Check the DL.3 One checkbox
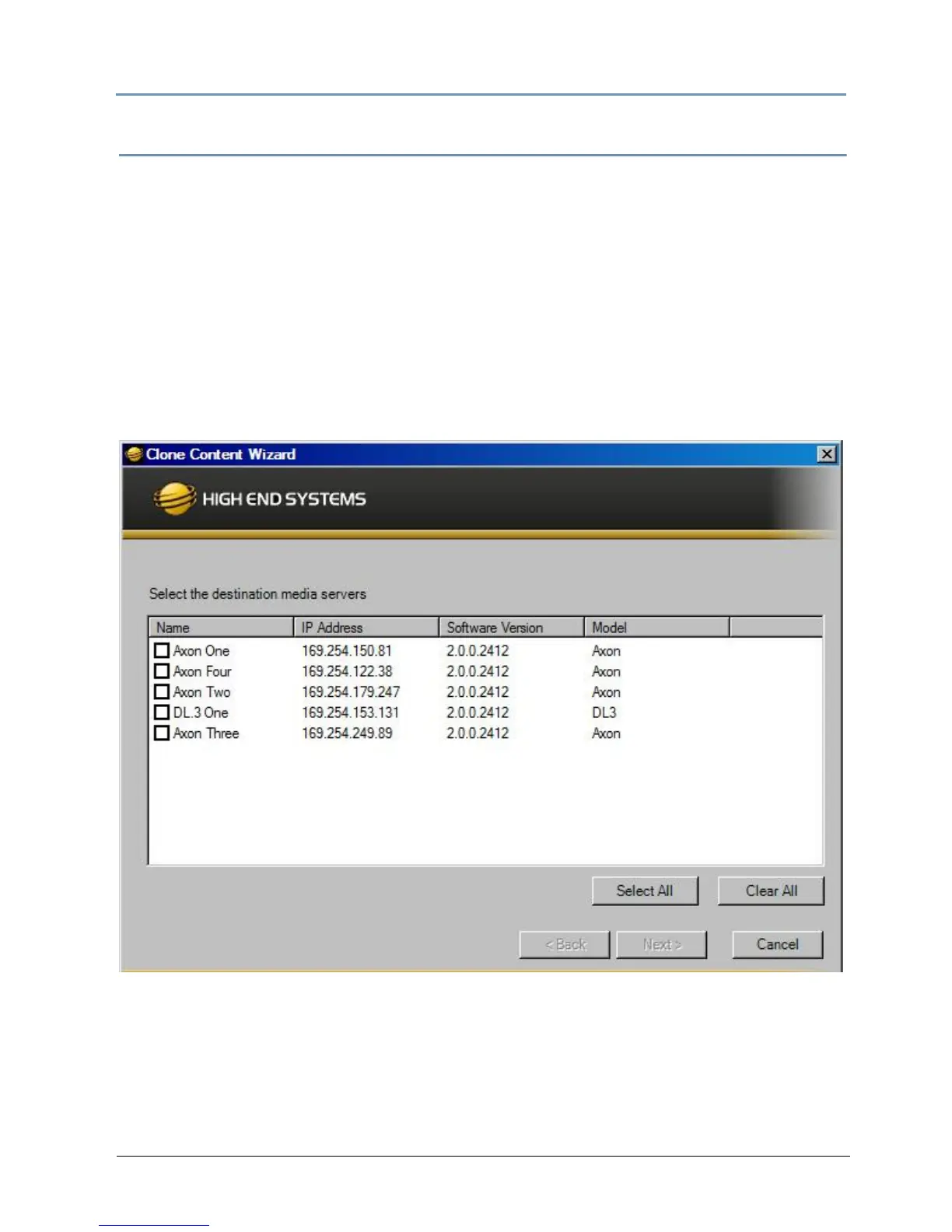This screenshot has width=952, height=1232. point(162,712)
